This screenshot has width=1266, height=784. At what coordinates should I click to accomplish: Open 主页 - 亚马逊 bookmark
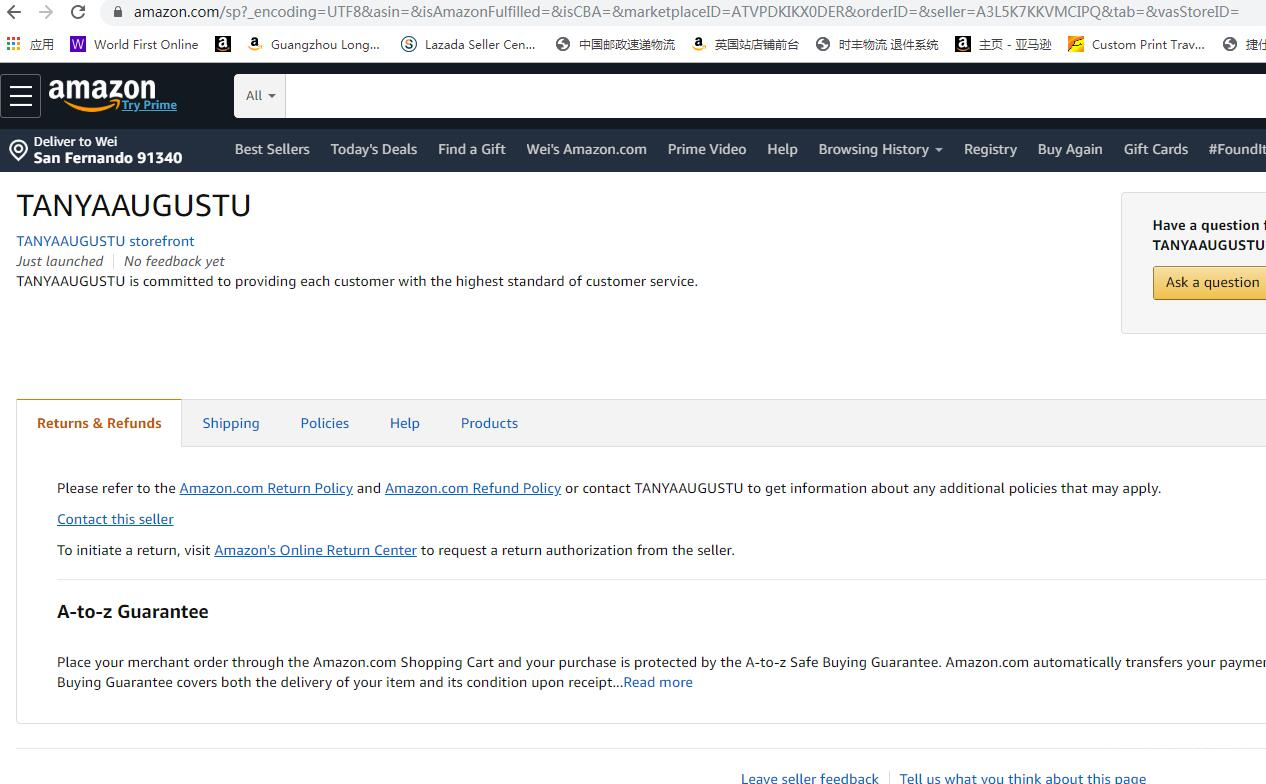click(1003, 44)
